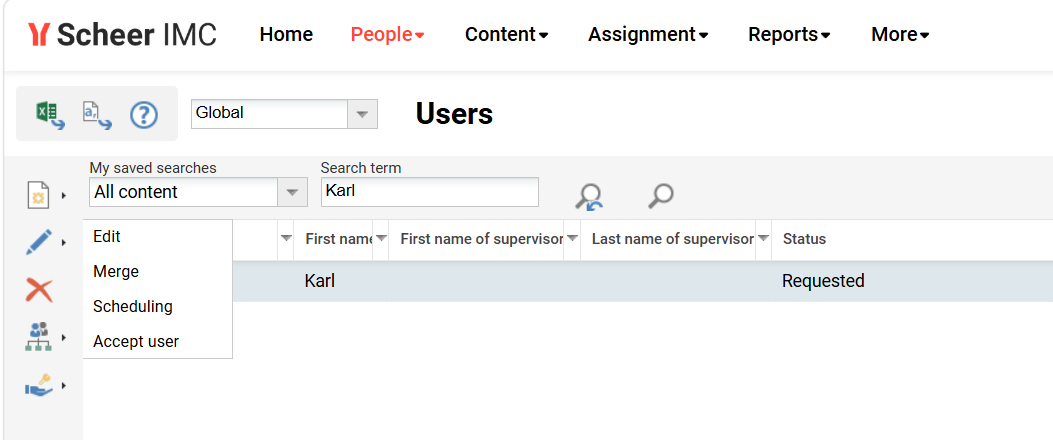1053x440 pixels.
Task: Open First name of supervisor column dropdown arrow
Action: coord(572,238)
